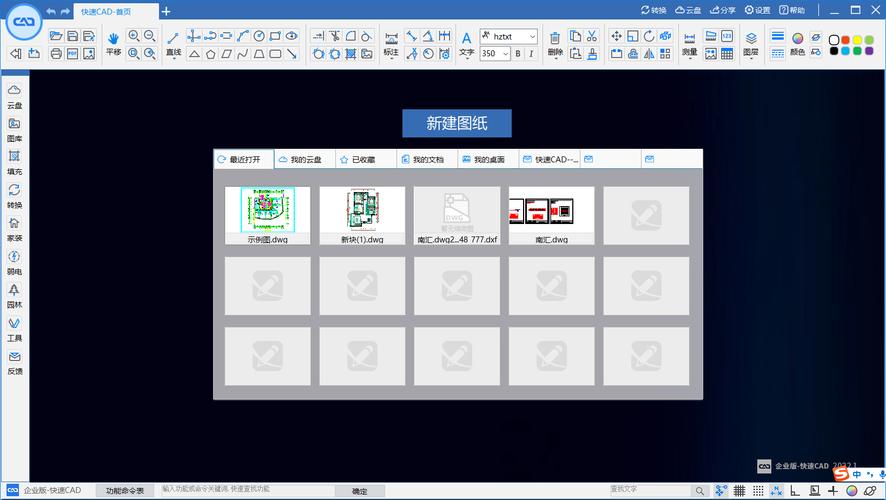
Task: Click the Measure tool icon (测量)
Action: (x=689, y=38)
